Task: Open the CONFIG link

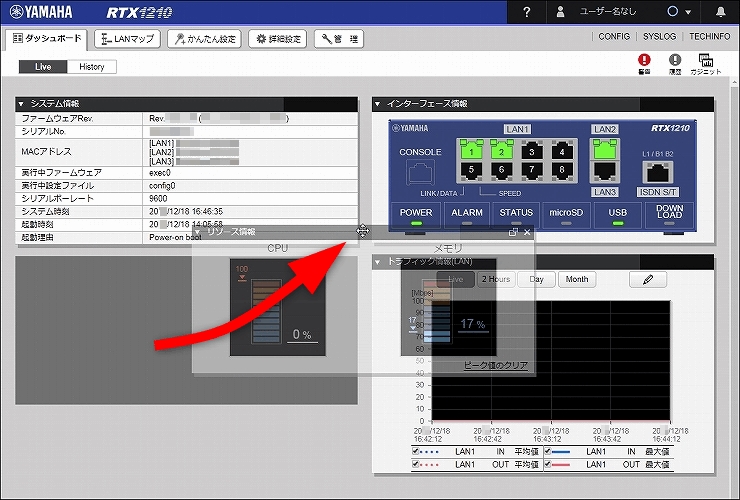Action: [614, 36]
